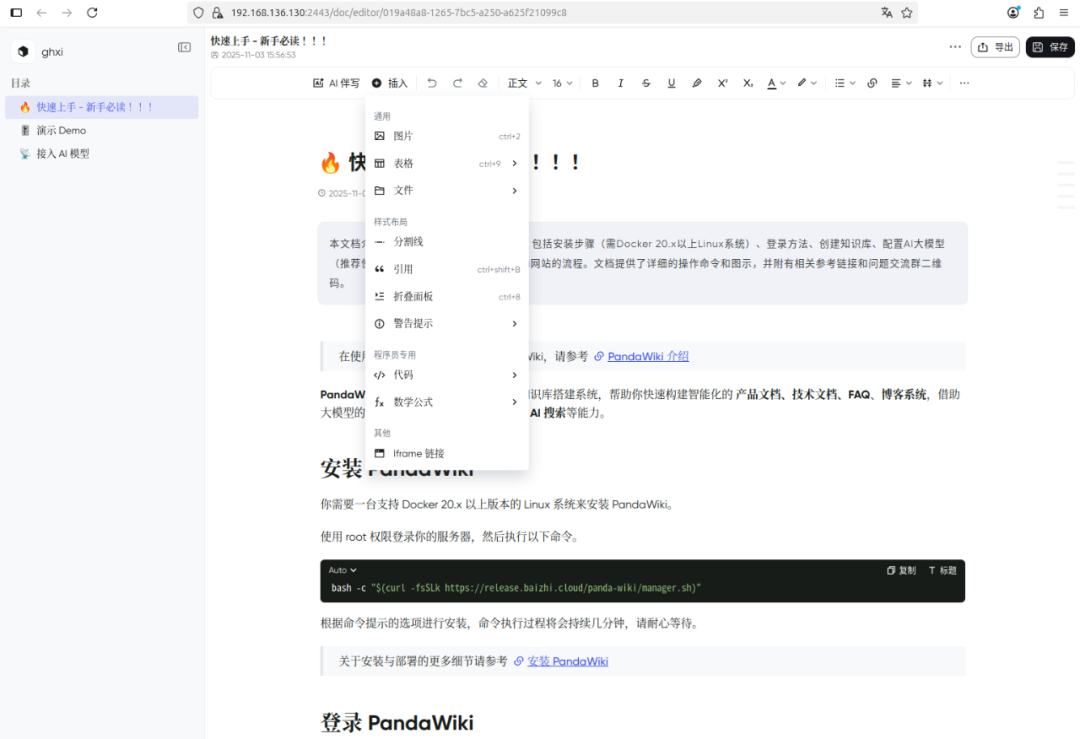
Task: Click the 代码 code brackets icon
Action: (380, 375)
